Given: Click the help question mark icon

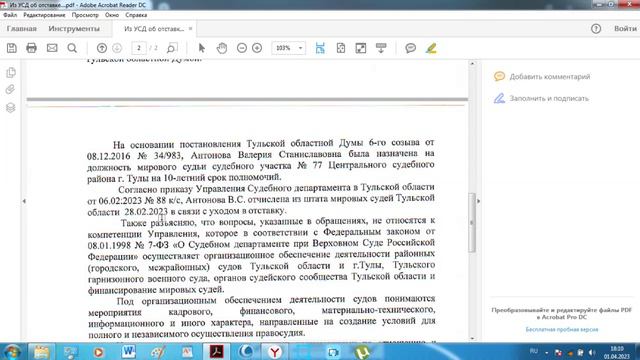Looking at the screenshot, I should [596, 29].
